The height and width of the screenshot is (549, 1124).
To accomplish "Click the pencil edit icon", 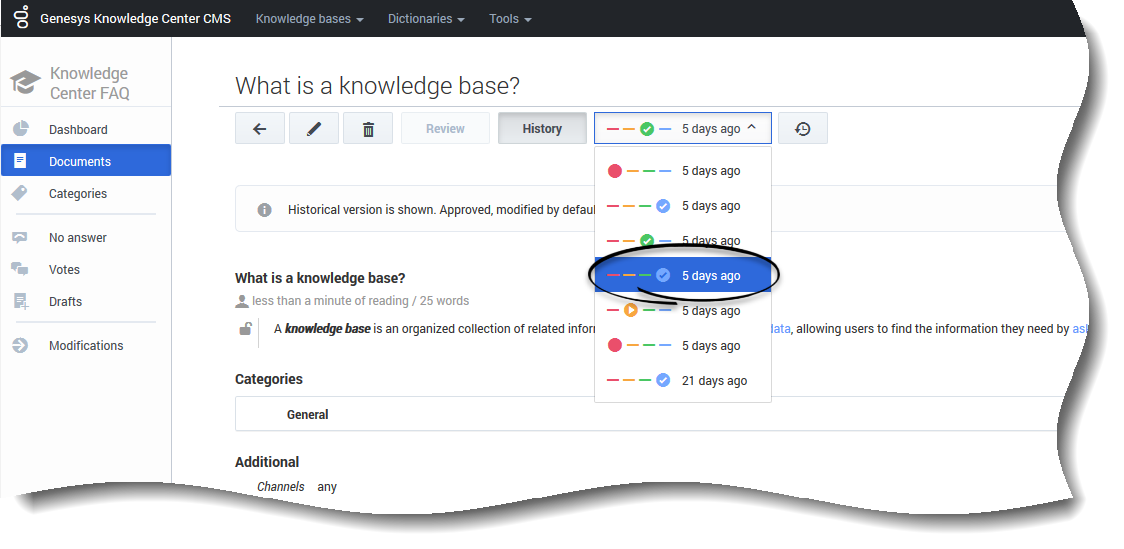I will (x=314, y=129).
